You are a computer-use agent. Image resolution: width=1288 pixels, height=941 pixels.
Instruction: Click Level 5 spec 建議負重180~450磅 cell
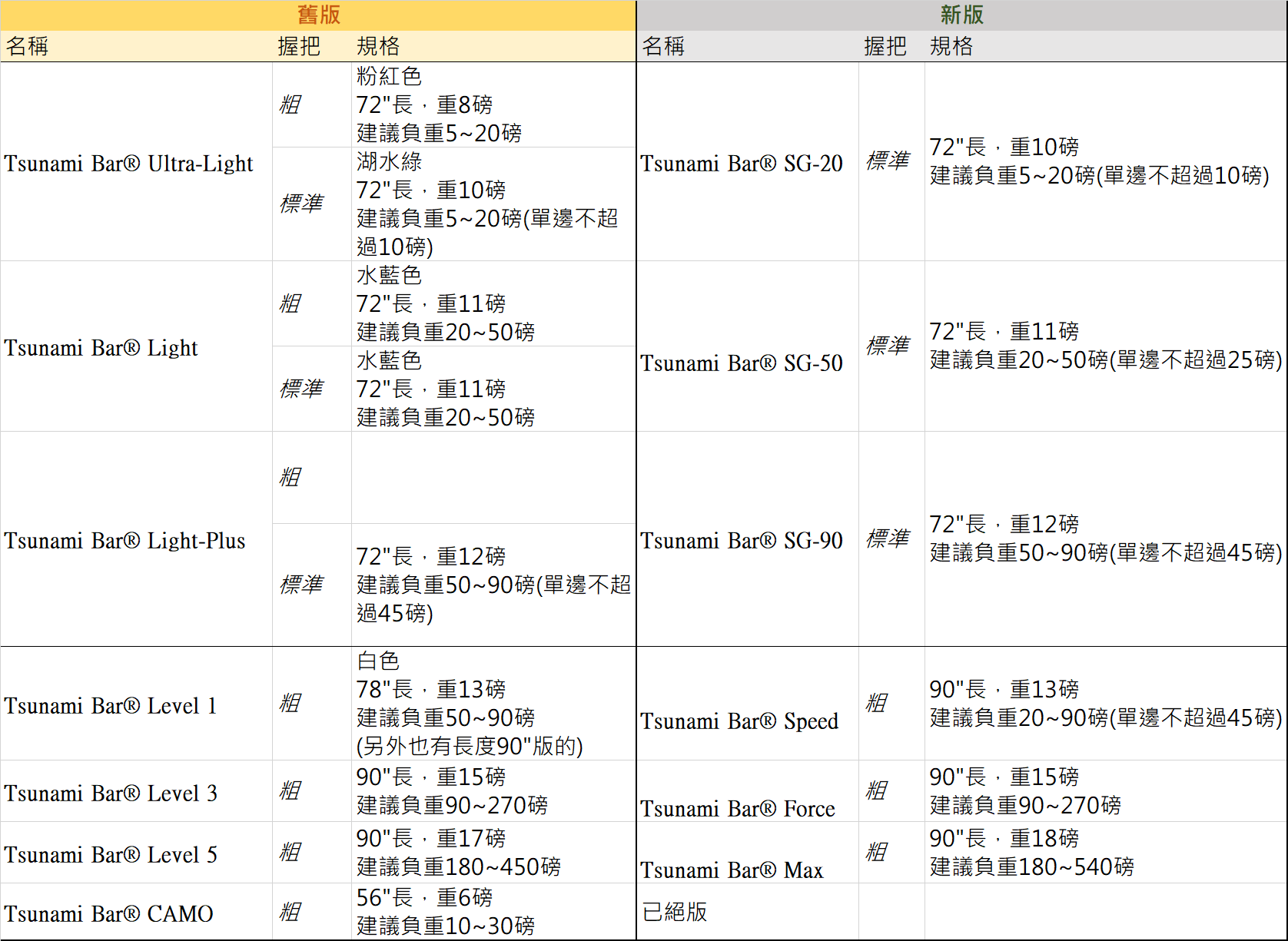(x=493, y=853)
